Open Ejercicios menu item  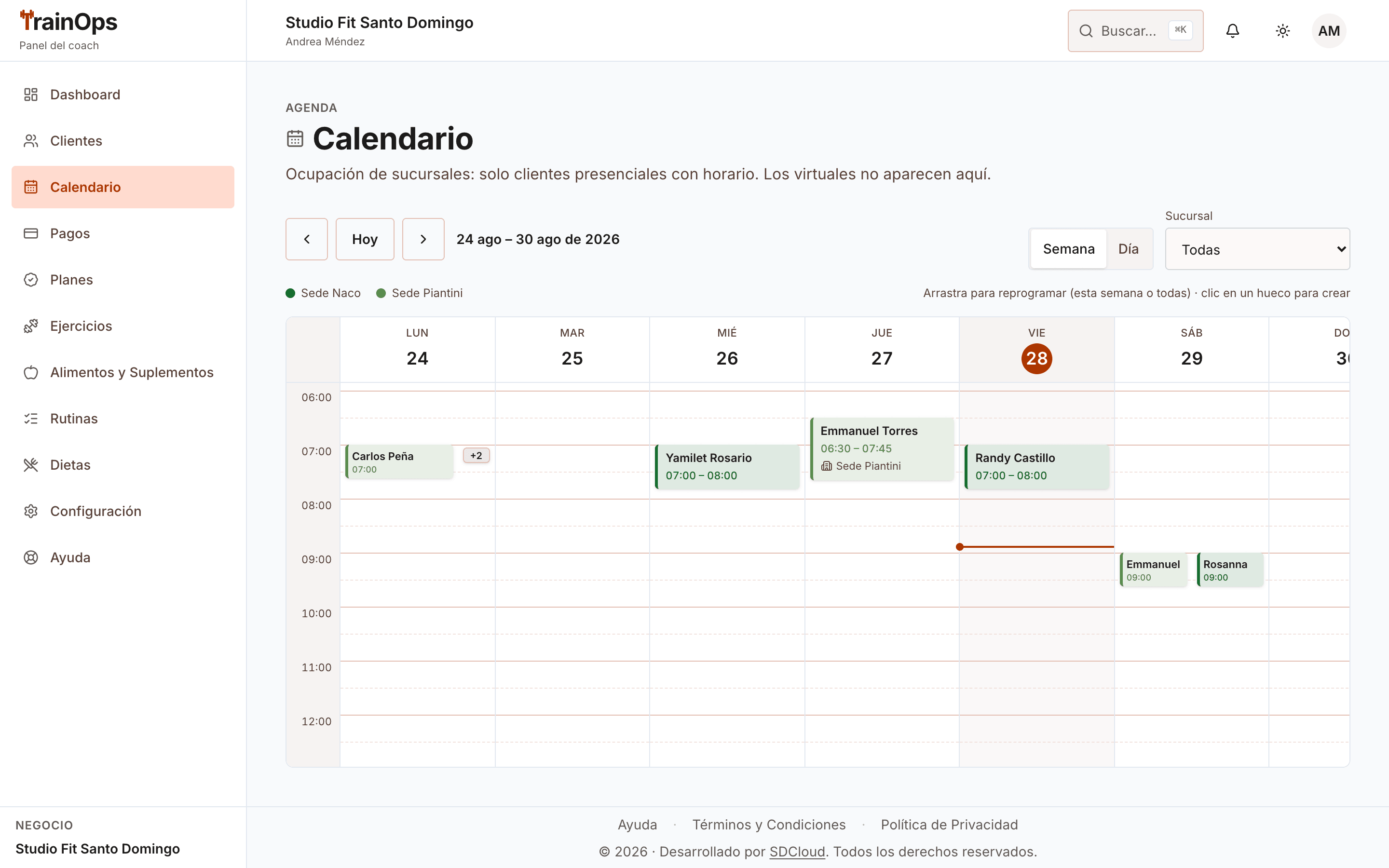point(123,326)
